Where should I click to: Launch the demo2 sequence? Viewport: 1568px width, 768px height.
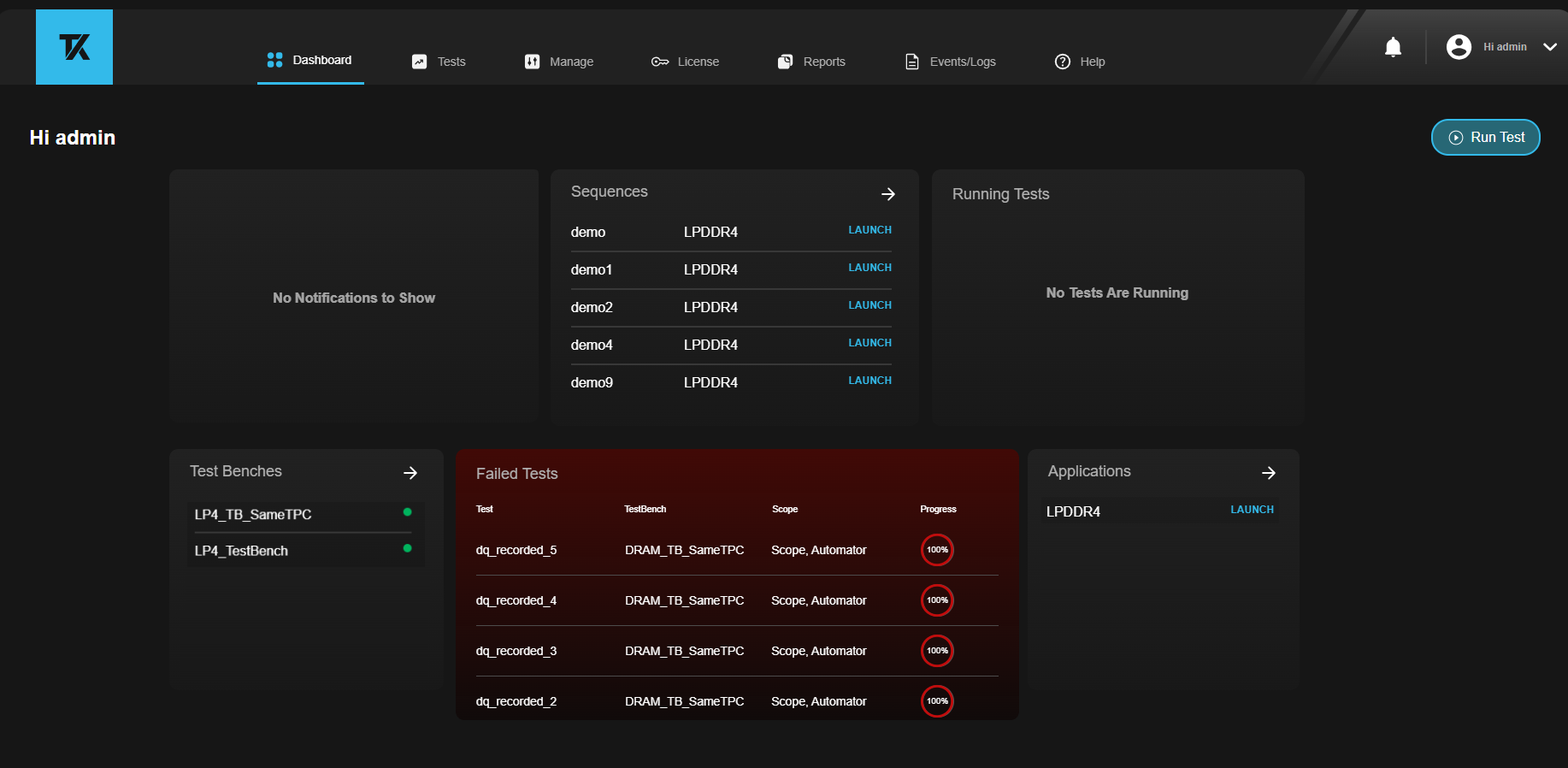(869, 305)
